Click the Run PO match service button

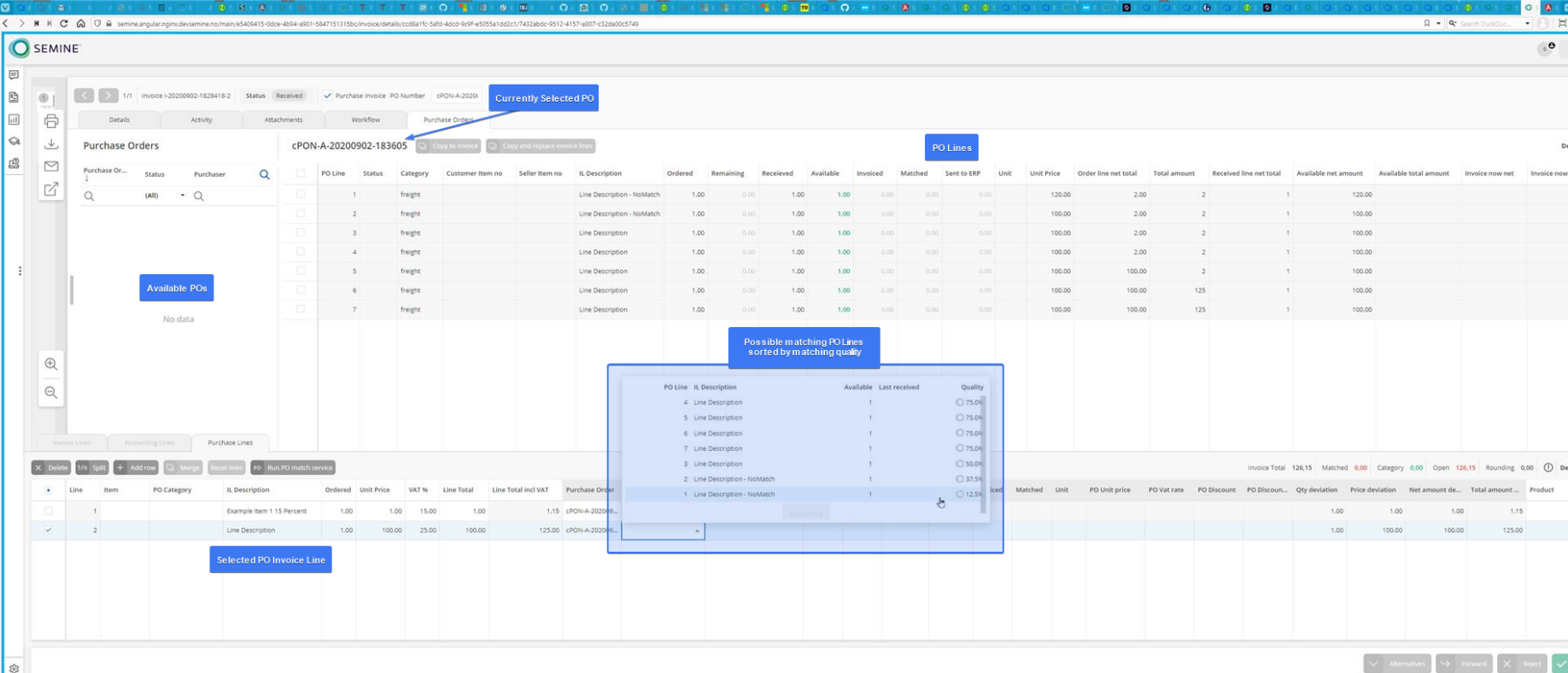pos(293,468)
